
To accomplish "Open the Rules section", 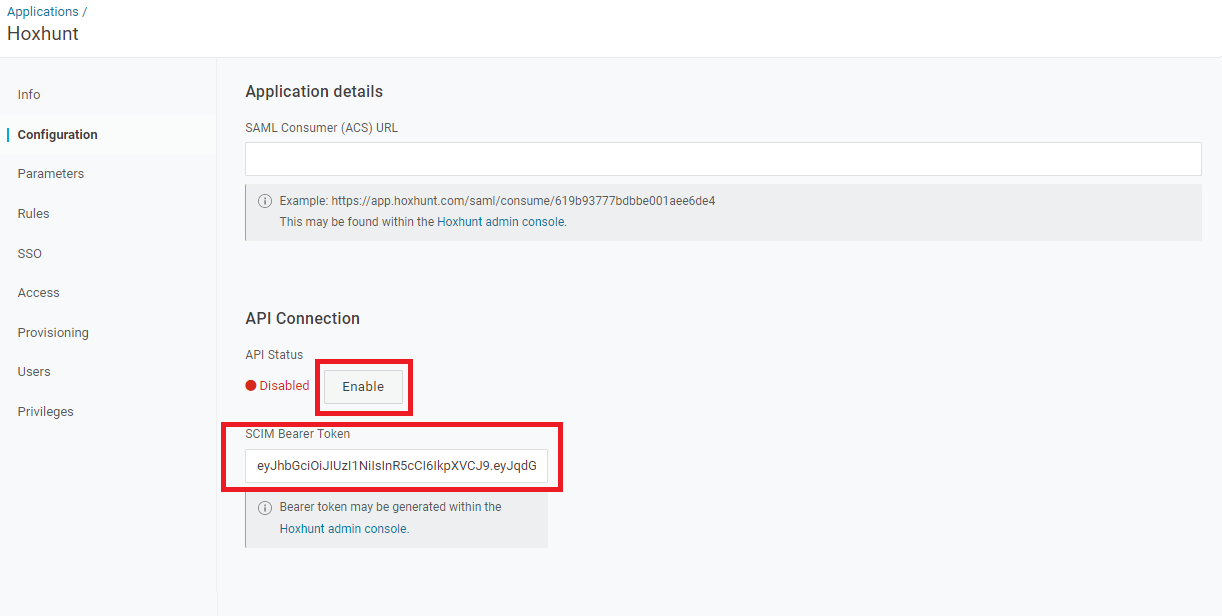I will point(34,214).
